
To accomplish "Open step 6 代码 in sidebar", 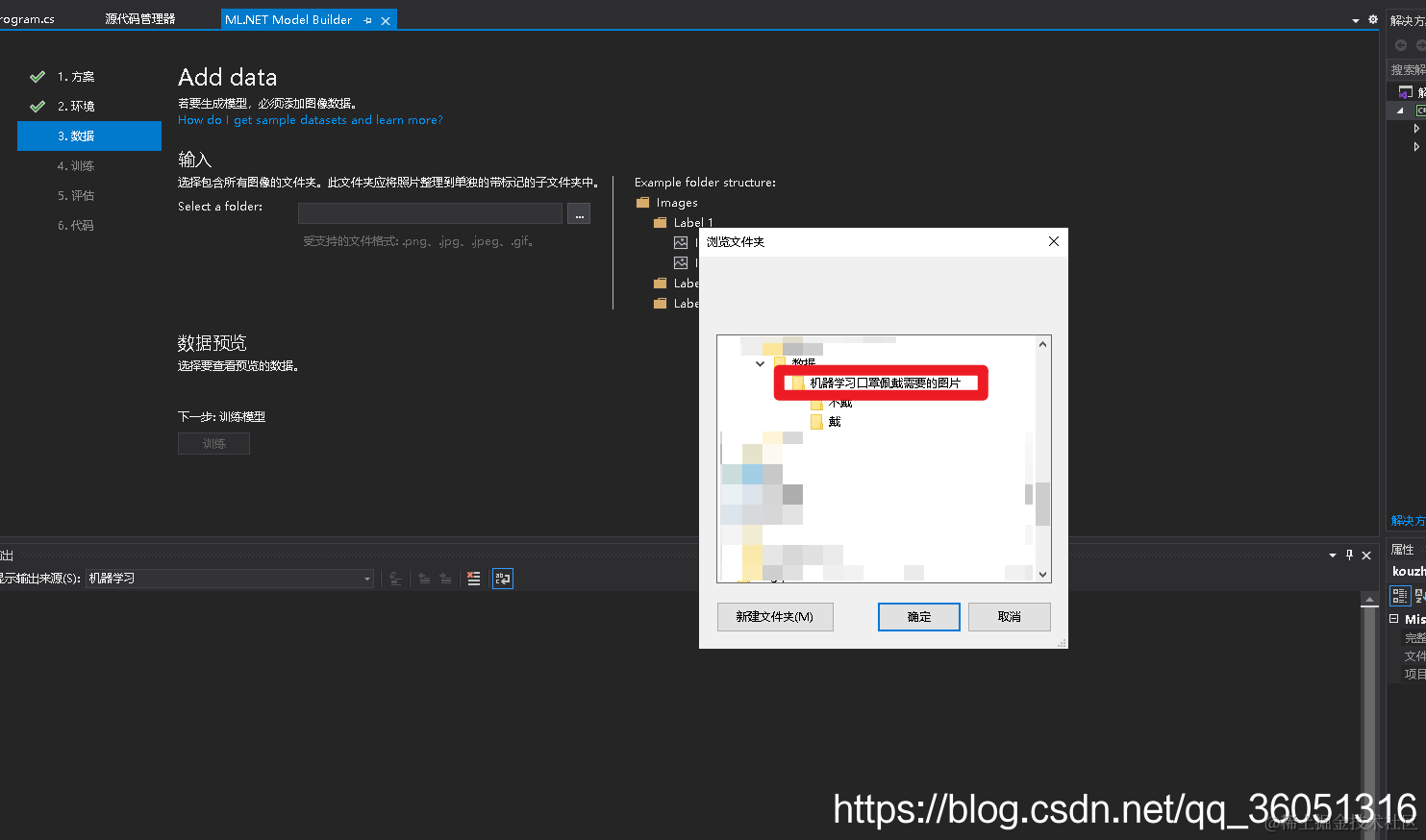I will pos(75,226).
